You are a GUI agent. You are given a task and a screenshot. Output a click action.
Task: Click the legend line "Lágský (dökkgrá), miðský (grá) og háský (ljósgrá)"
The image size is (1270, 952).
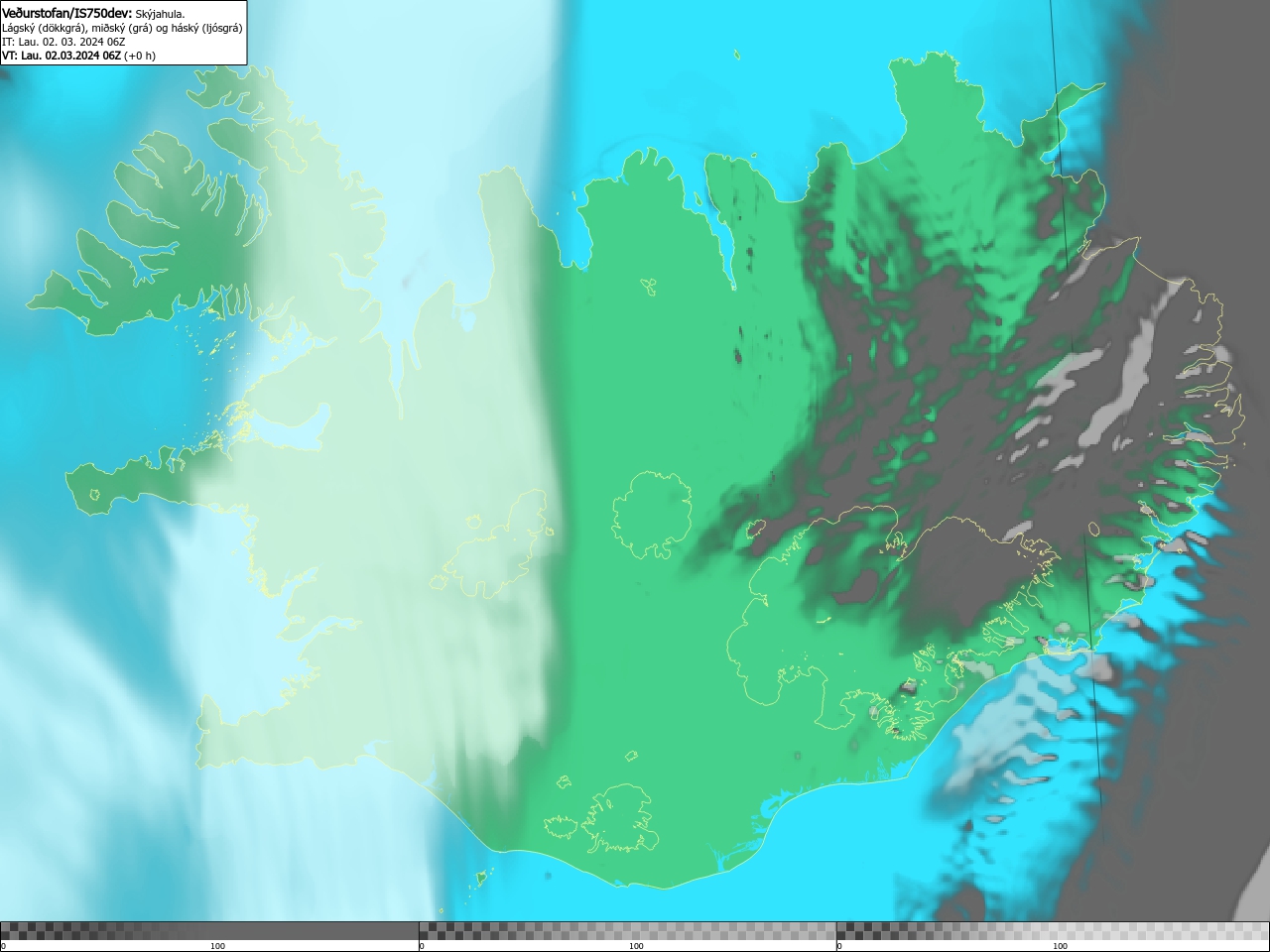coord(122,28)
